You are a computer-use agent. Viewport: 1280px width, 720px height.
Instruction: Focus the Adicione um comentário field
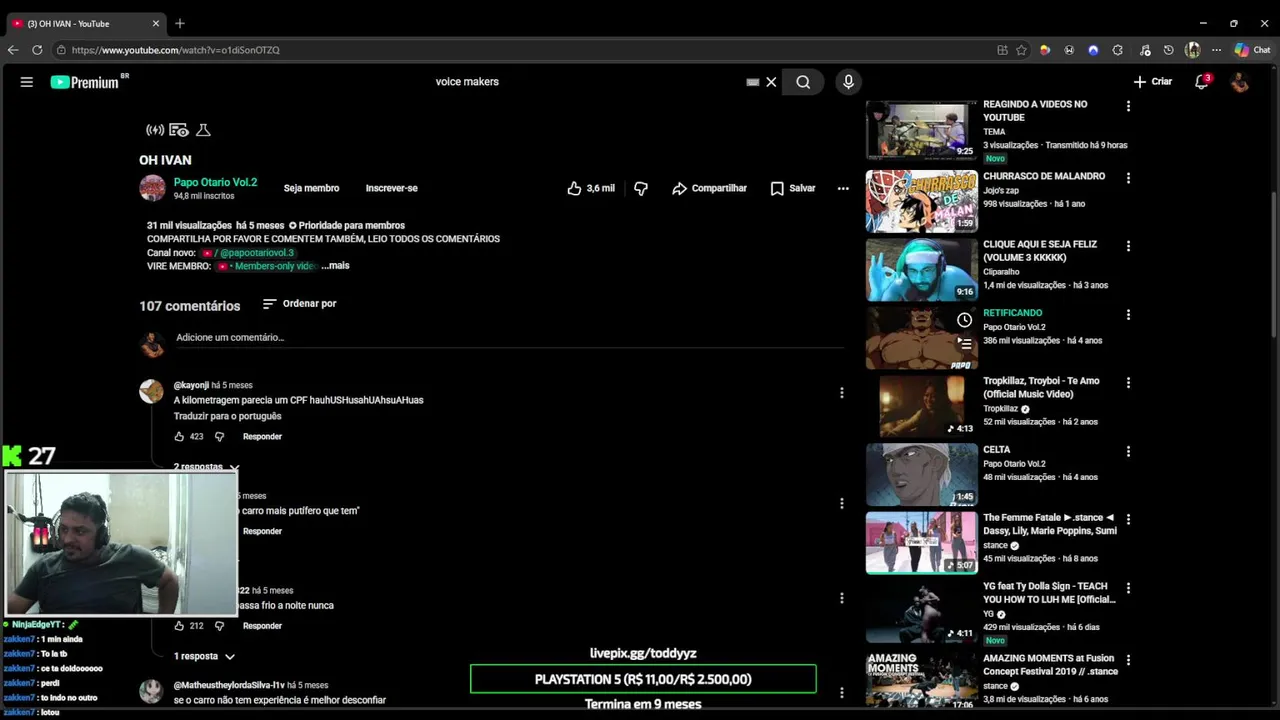coord(510,338)
